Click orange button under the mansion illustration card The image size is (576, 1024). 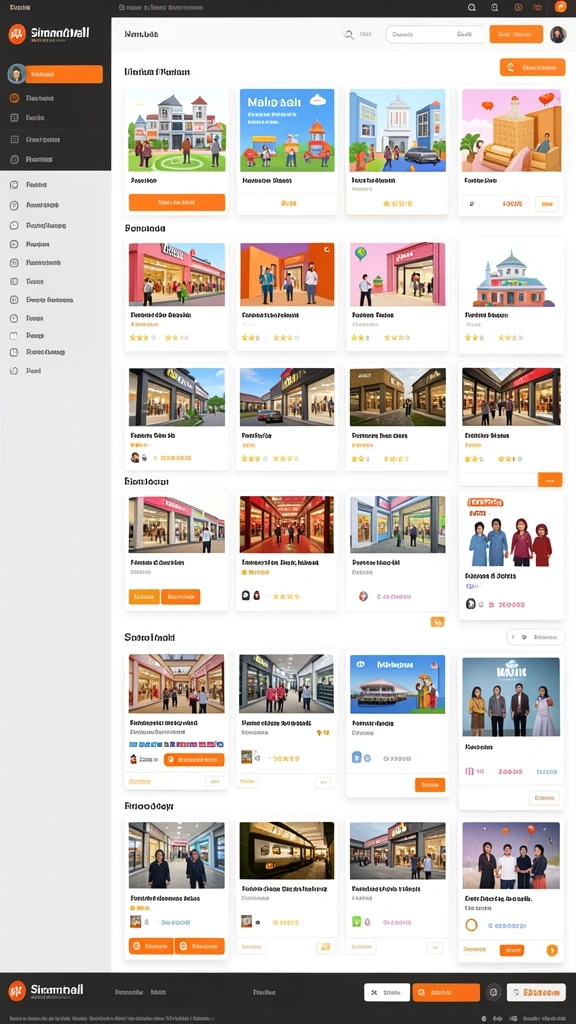pyautogui.click(x=177, y=202)
